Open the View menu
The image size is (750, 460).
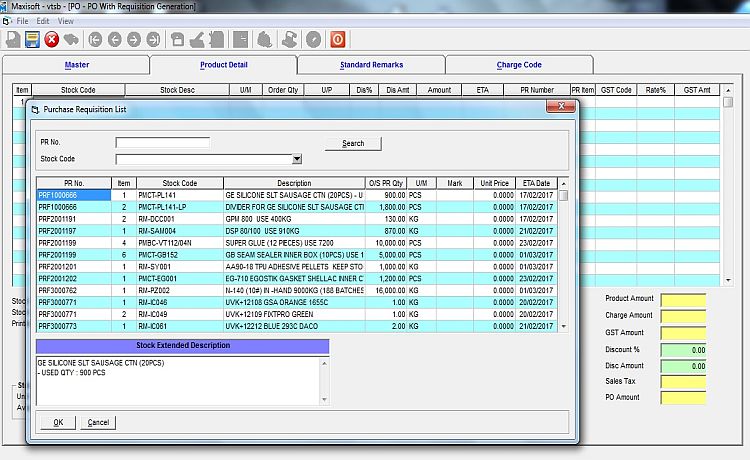pos(65,20)
